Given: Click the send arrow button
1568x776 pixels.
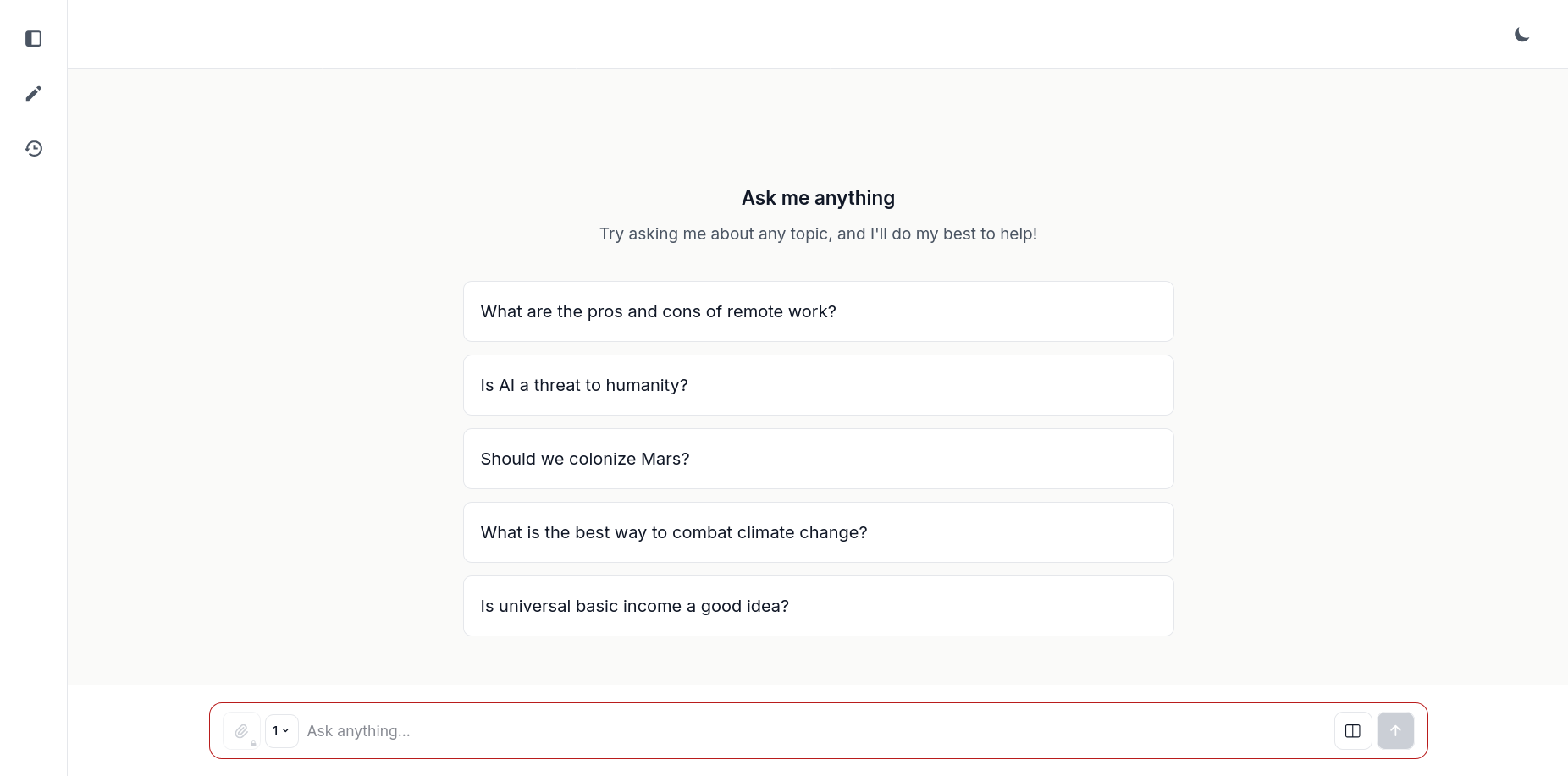Looking at the screenshot, I should point(1395,730).
